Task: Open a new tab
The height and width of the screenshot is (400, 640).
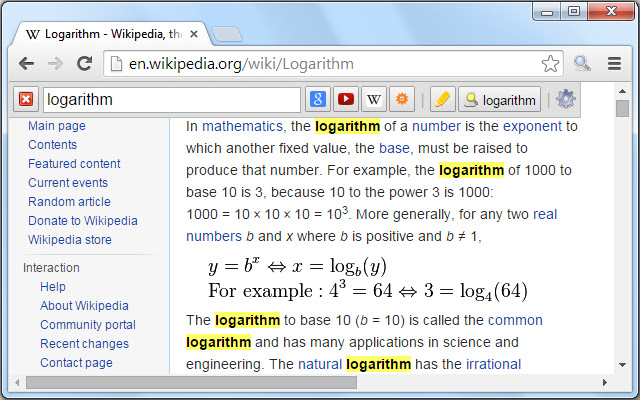Action: pyautogui.click(x=227, y=34)
